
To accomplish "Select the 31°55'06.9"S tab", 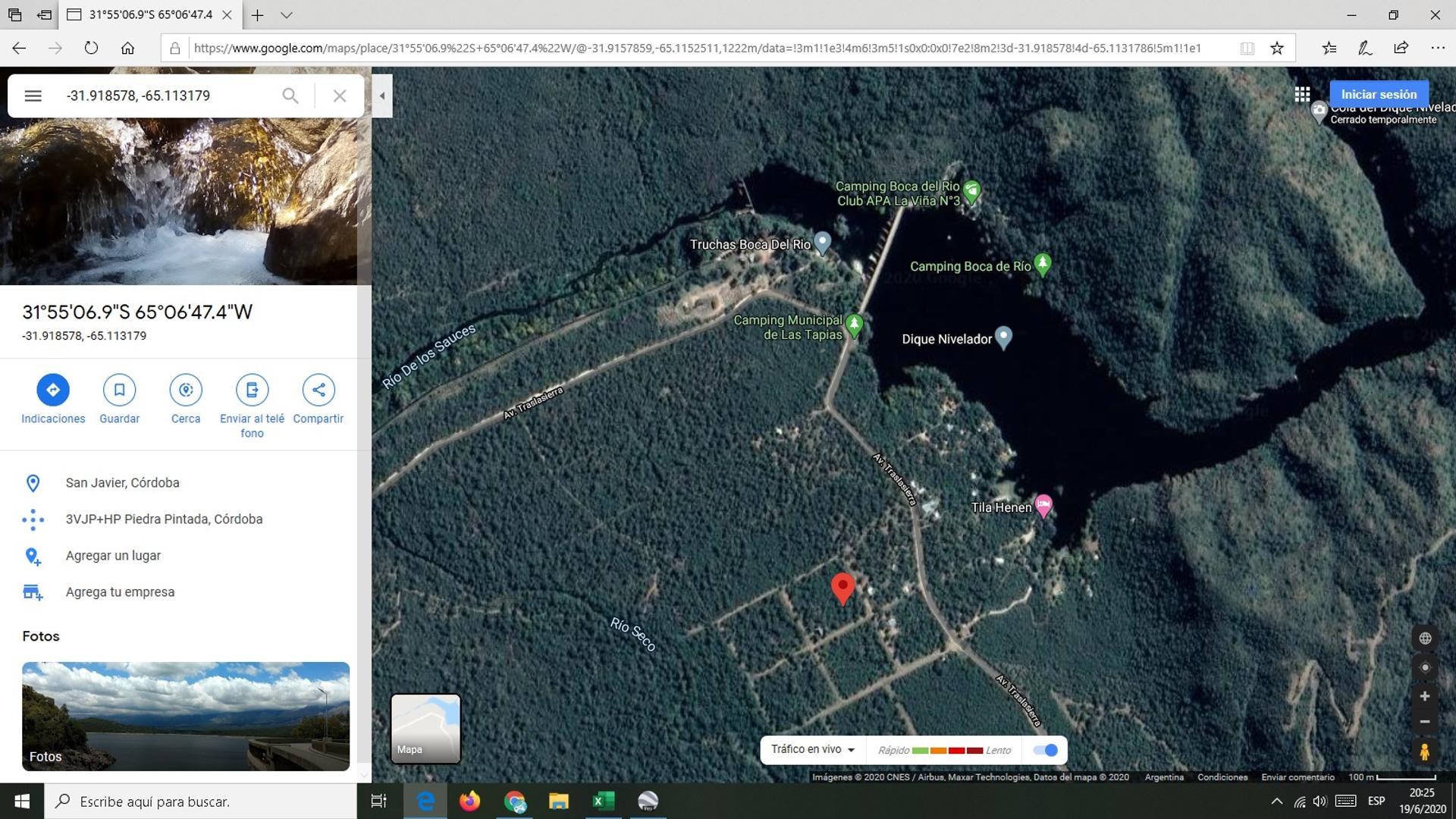I will tap(150, 15).
